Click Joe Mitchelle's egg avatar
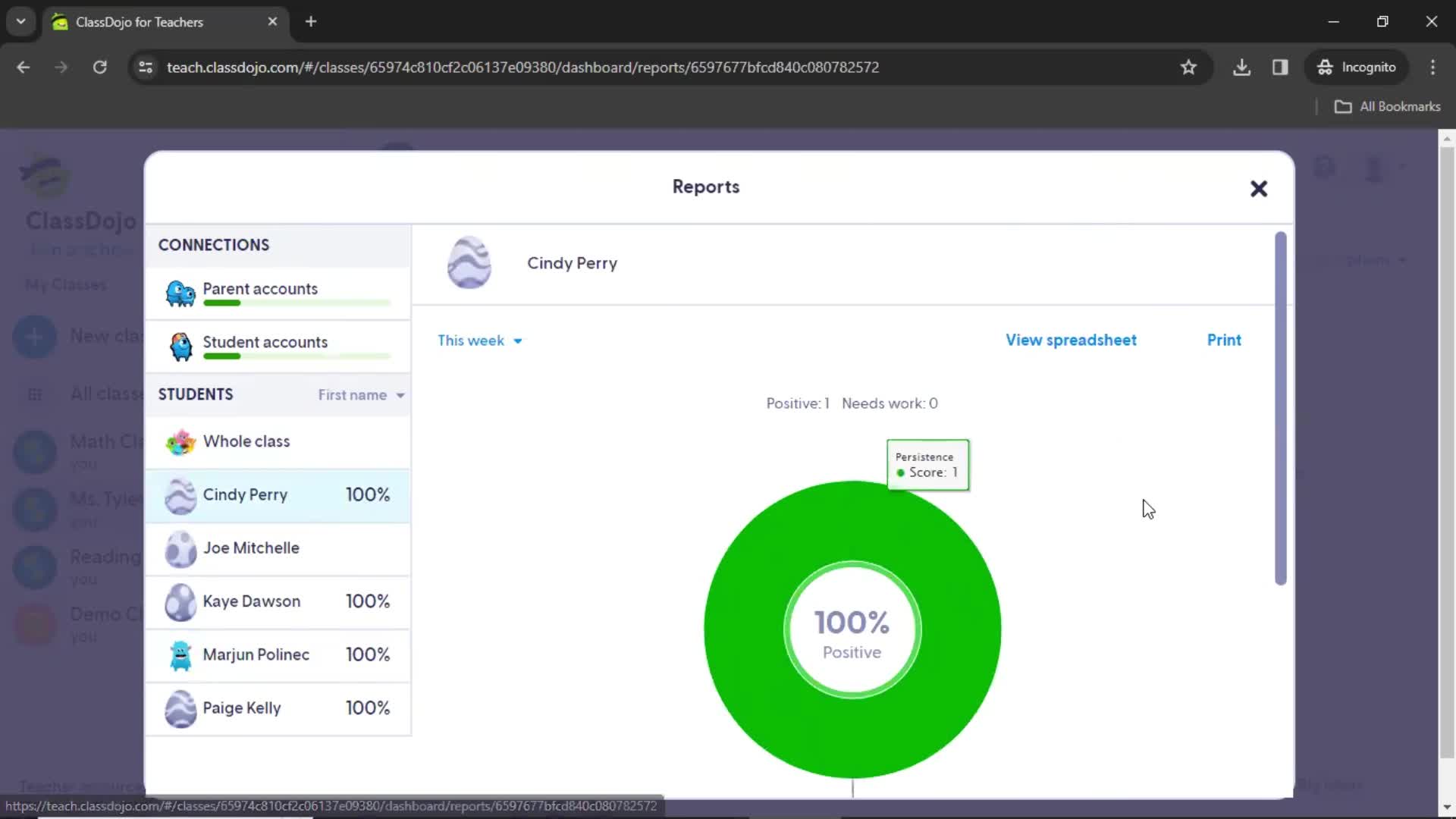The width and height of the screenshot is (1456, 819). coord(180,549)
